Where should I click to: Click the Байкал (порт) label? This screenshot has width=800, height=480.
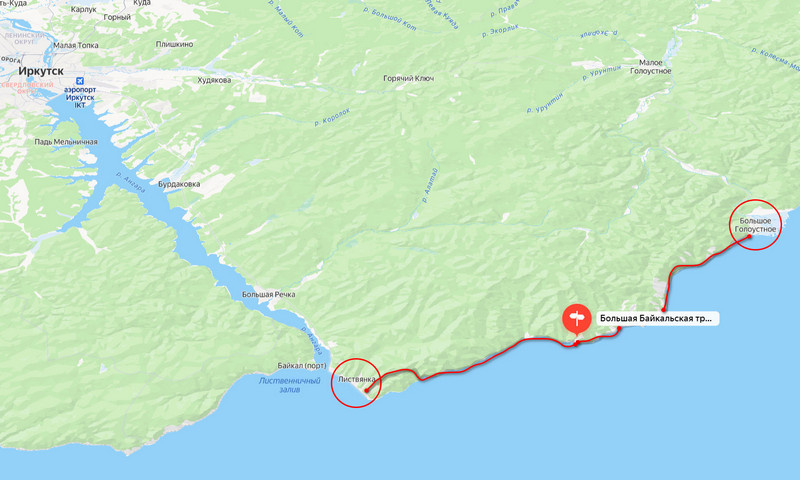pyautogui.click(x=302, y=366)
